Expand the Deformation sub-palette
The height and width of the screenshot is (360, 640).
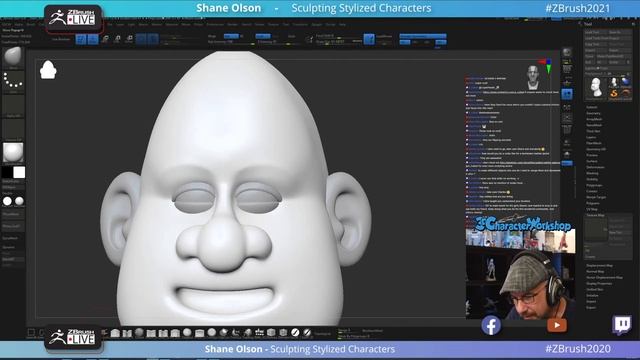click(595, 167)
